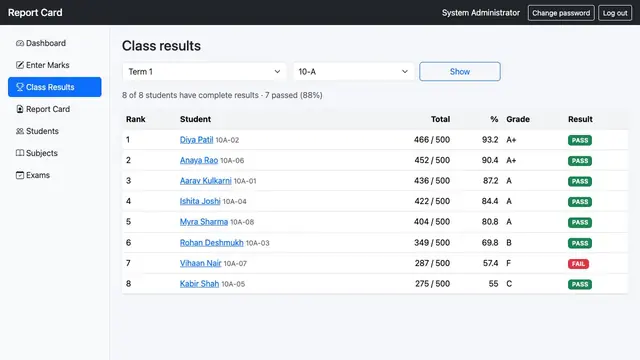Click total 287 / 500

tap(432, 263)
